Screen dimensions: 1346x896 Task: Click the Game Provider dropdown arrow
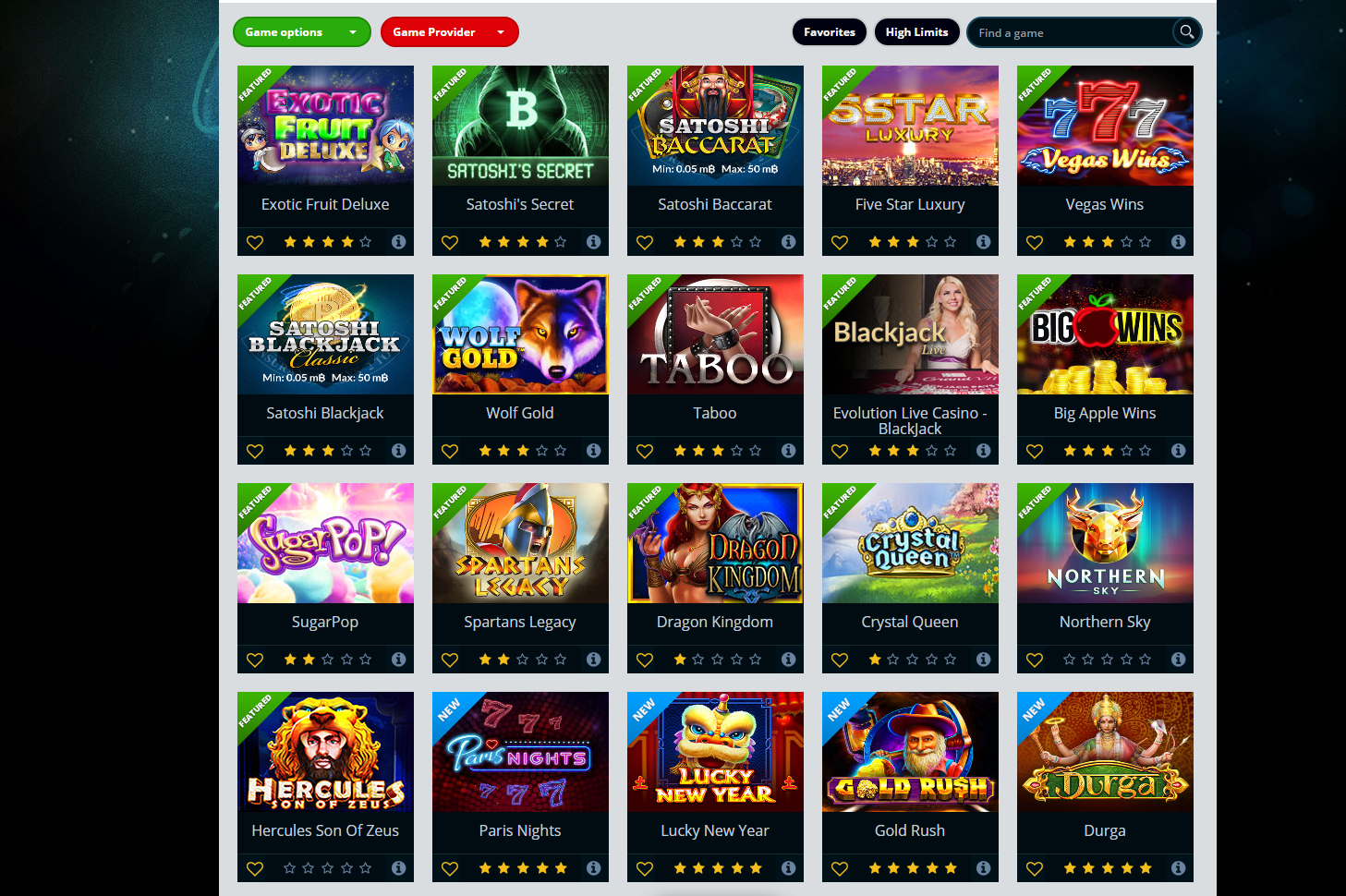[501, 32]
